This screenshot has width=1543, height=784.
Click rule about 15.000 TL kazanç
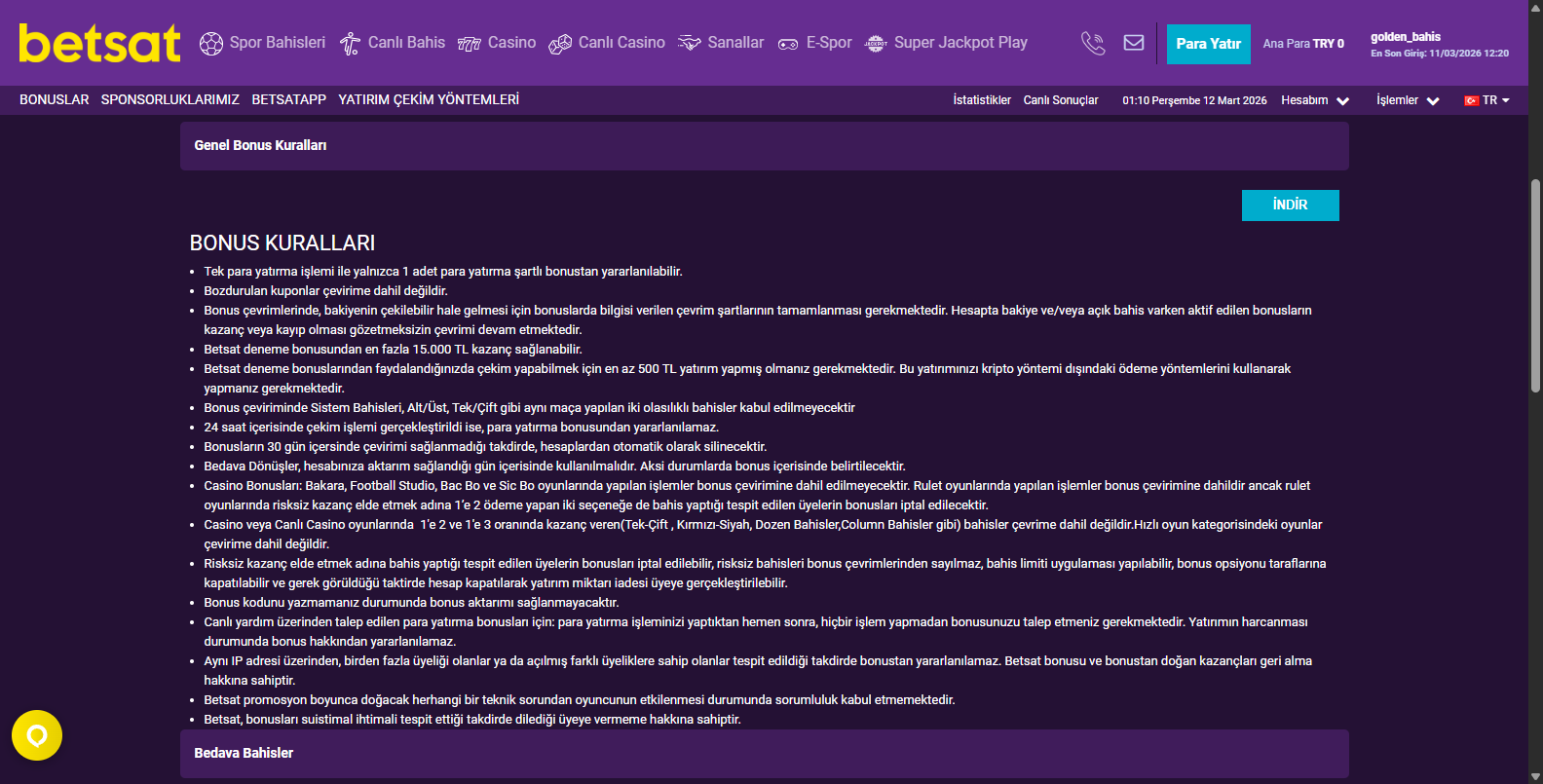[x=393, y=350]
